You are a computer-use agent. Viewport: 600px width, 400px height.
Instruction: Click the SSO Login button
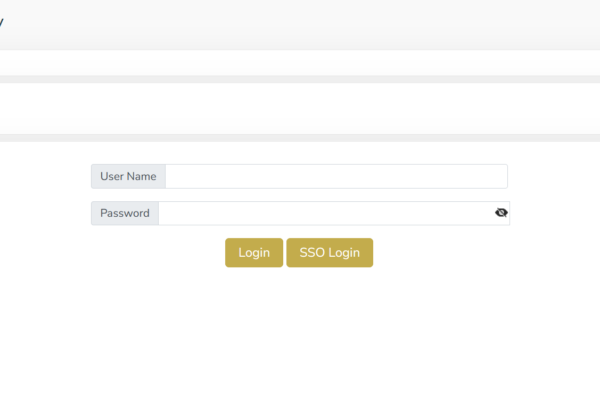tap(329, 253)
